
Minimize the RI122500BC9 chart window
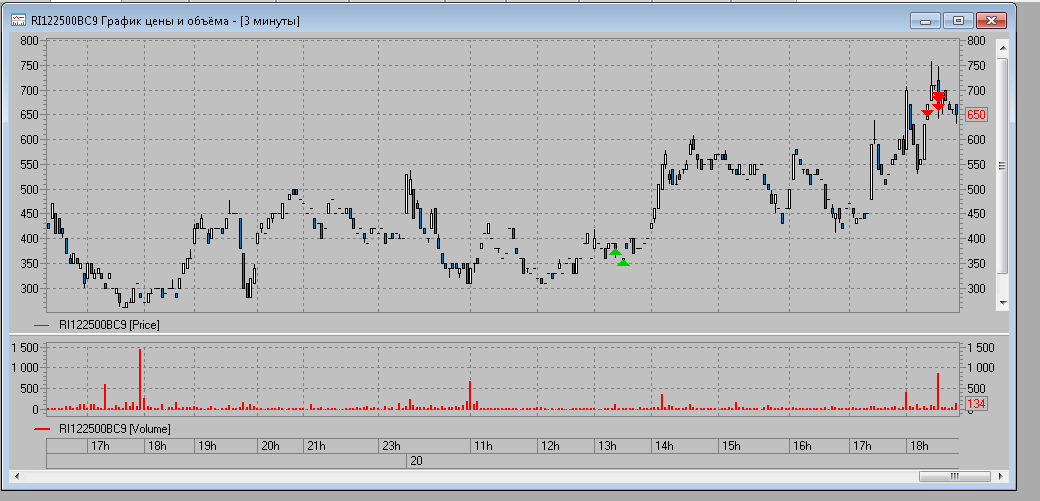coord(926,20)
